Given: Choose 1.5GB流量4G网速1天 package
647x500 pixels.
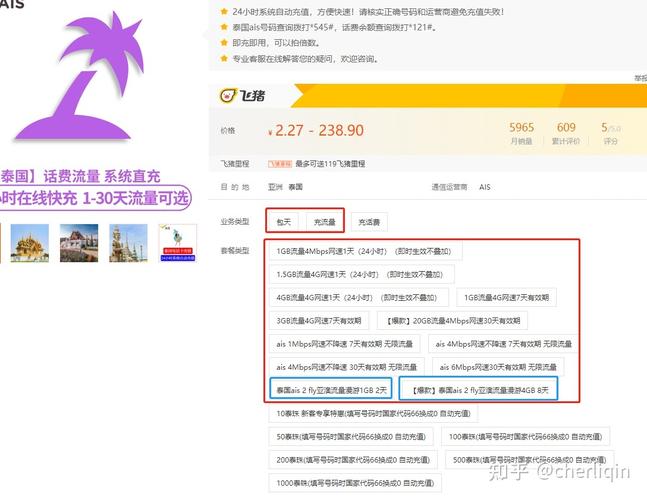Looking at the screenshot, I should (x=361, y=274).
